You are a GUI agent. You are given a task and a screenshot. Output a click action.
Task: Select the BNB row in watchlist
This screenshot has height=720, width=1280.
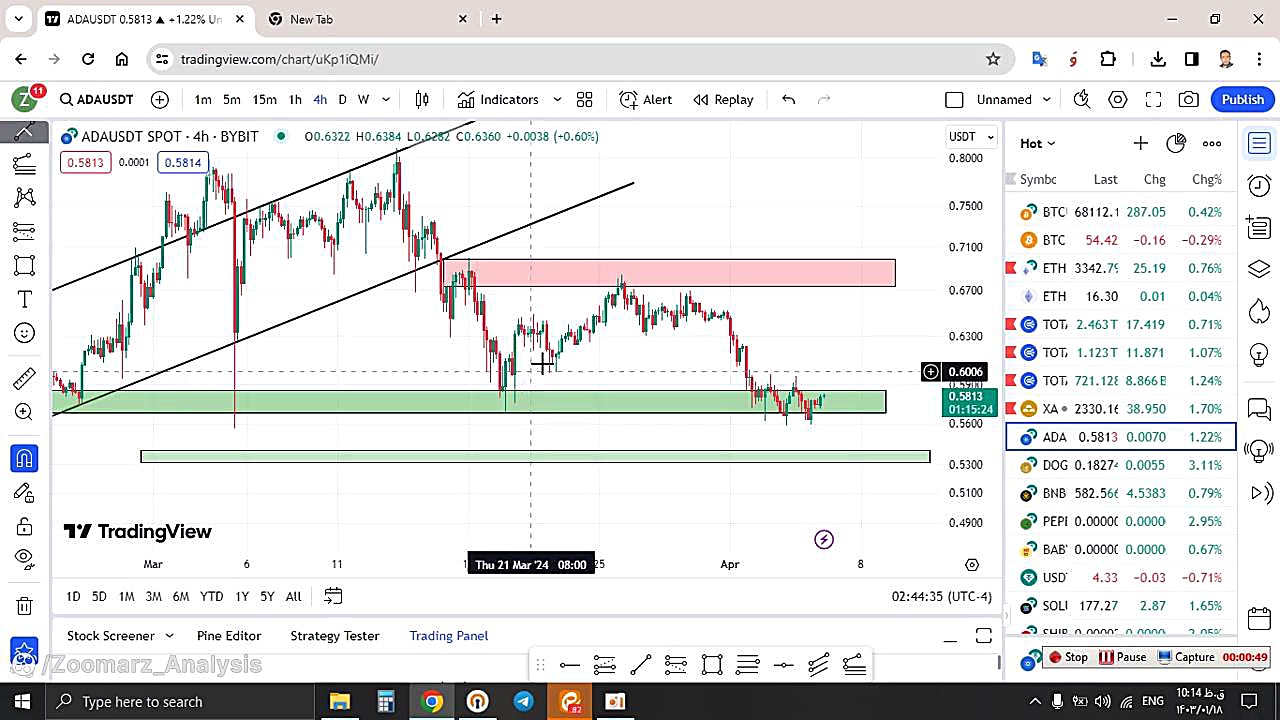1121,493
